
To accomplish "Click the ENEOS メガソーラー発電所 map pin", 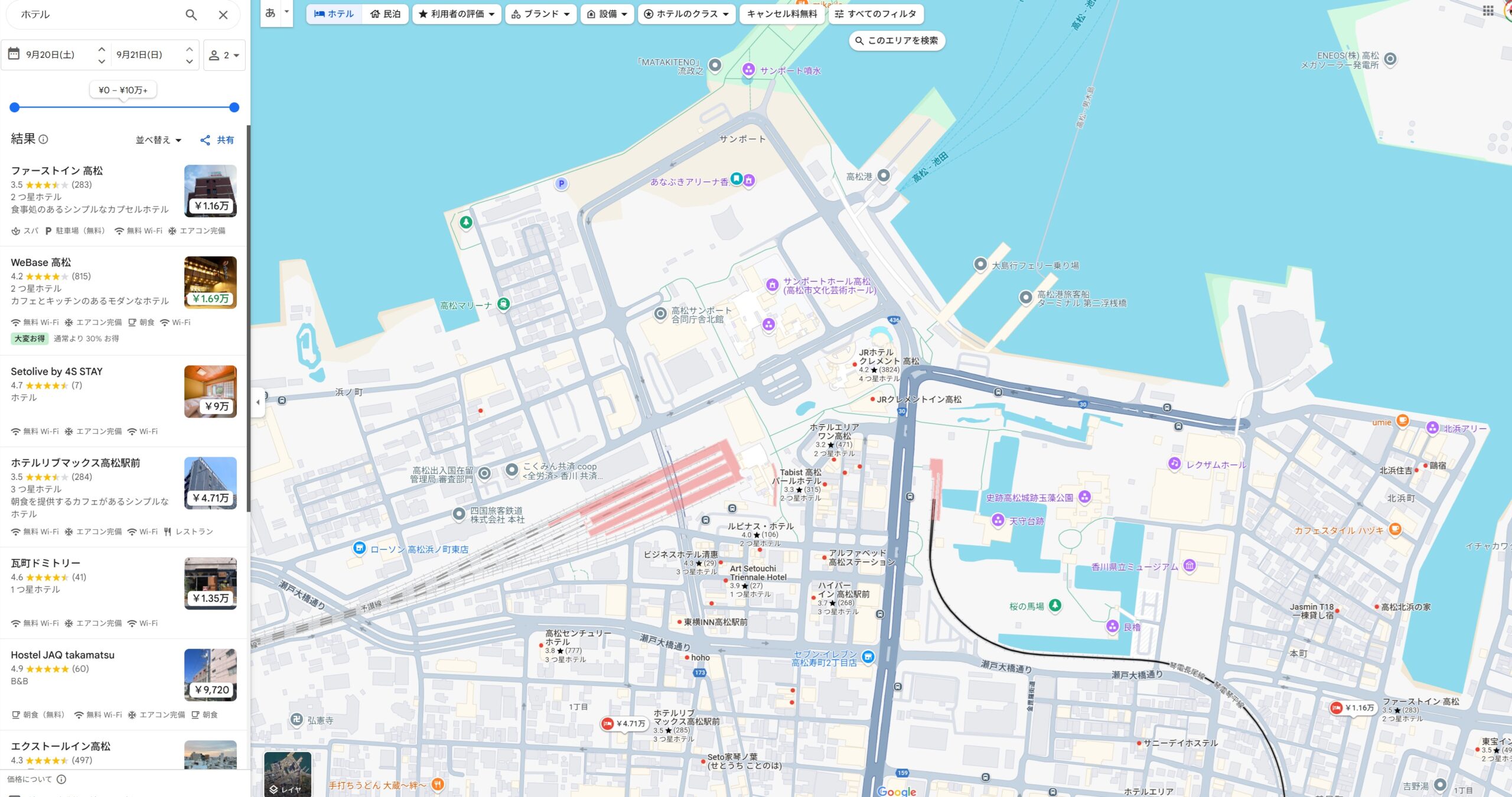I will pyautogui.click(x=1390, y=59).
